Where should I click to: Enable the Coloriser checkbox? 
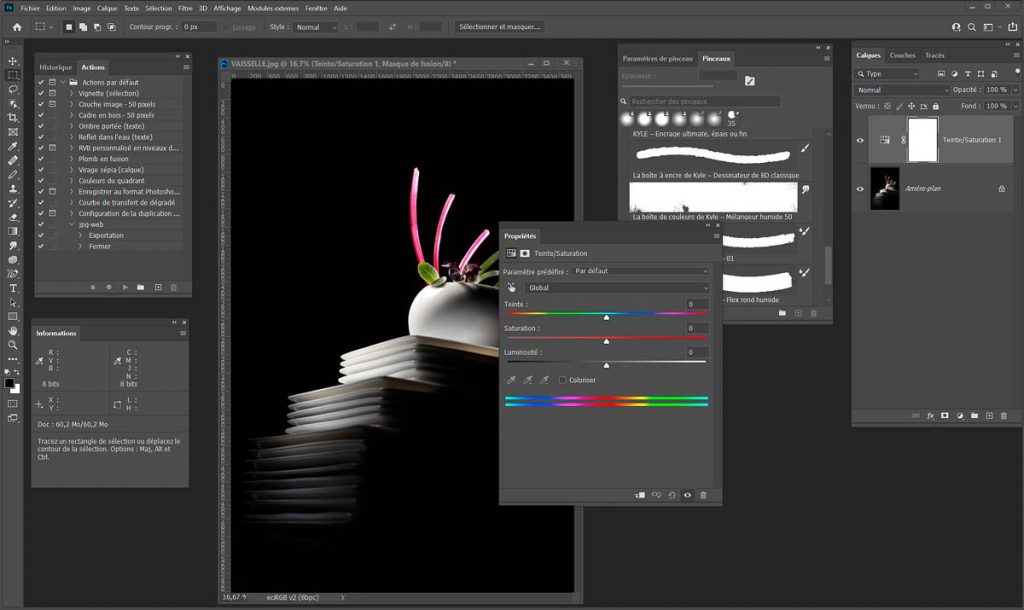tap(562, 380)
